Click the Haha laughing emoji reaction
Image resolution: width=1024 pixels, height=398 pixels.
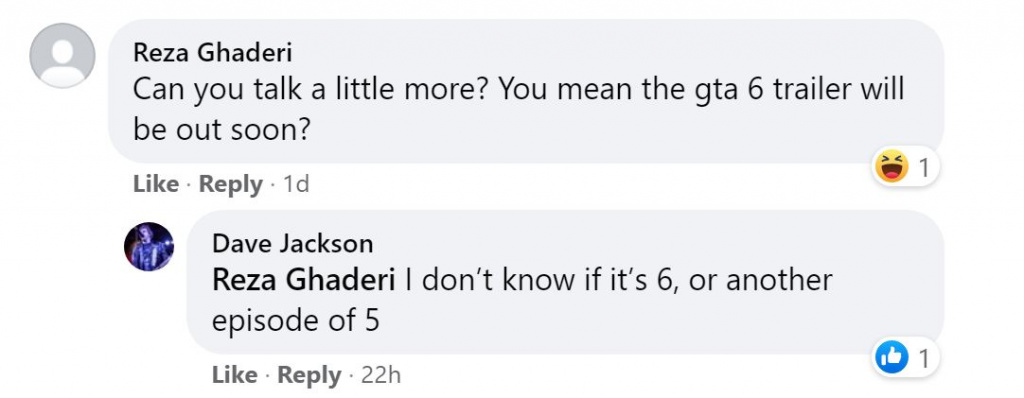pyautogui.click(x=891, y=166)
